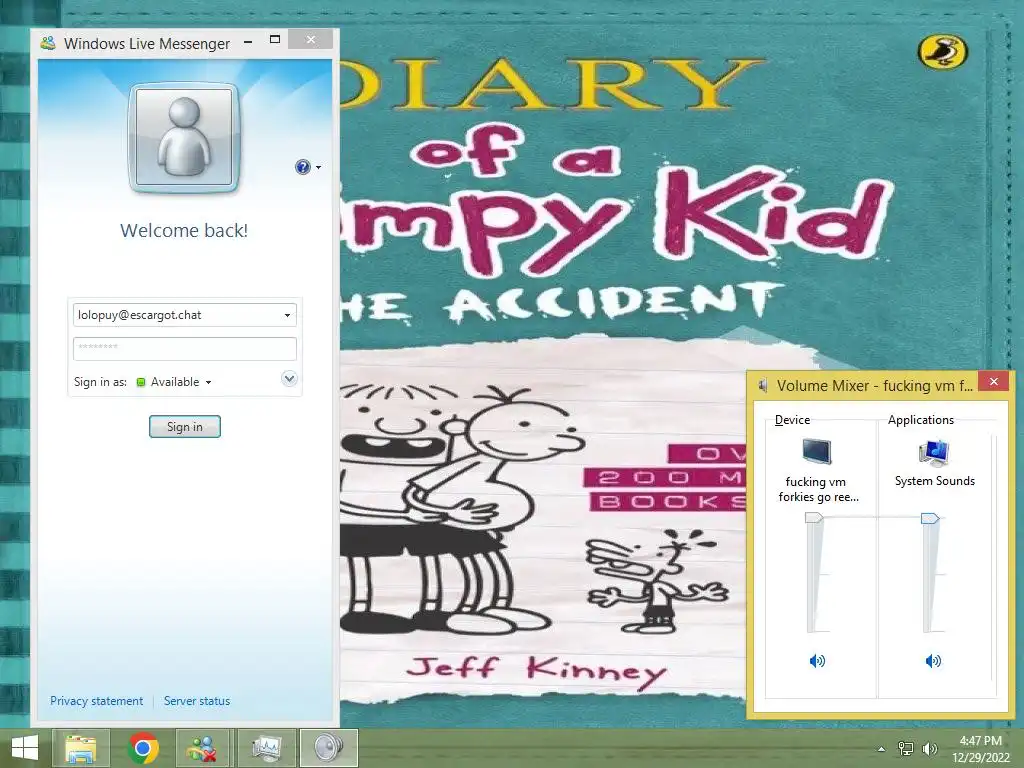Screen dimensions: 1024x768
Task: Maximize the Windows Live Messenger window
Action: (275, 40)
